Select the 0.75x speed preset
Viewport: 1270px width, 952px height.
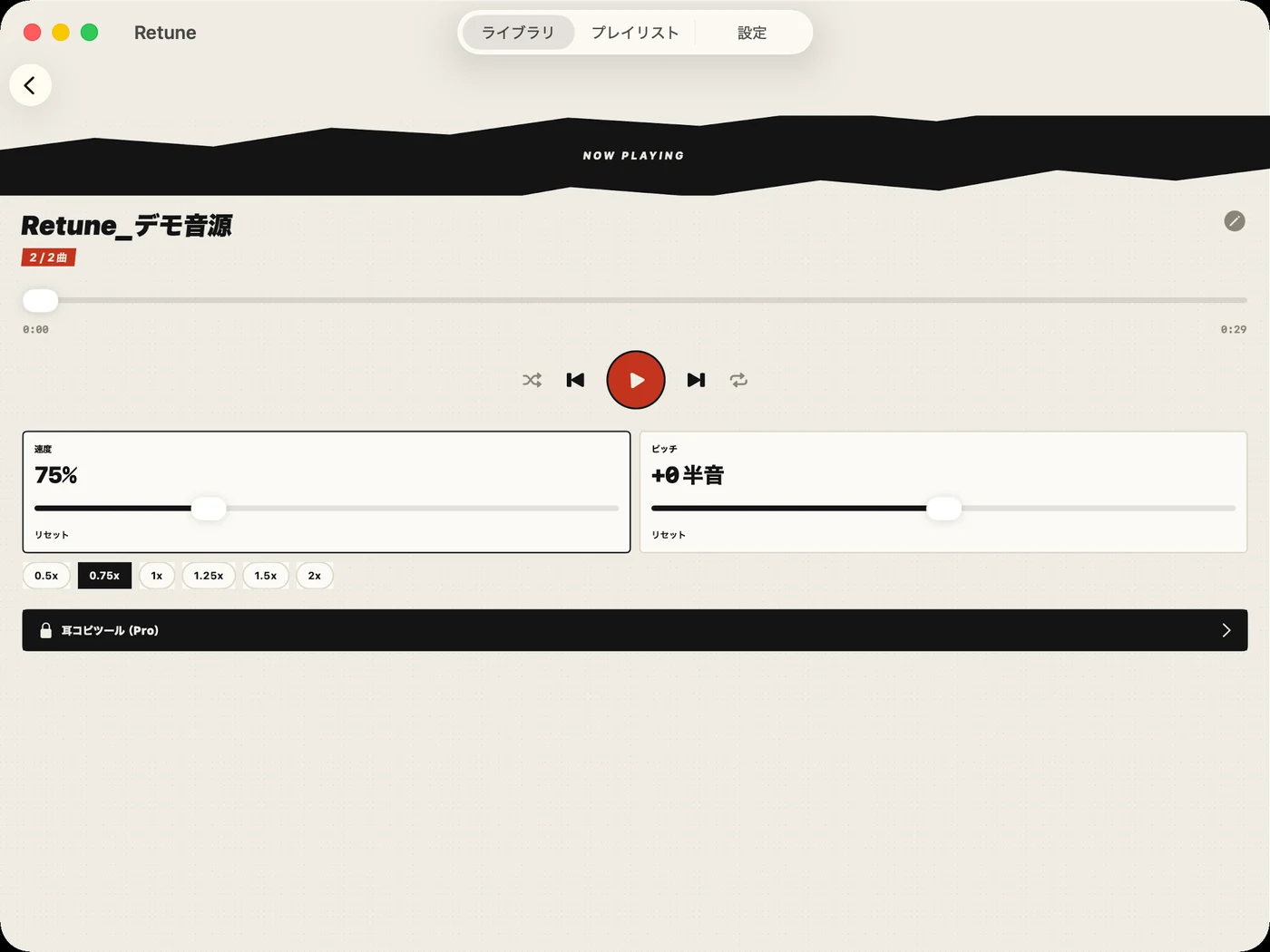[x=104, y=576]
